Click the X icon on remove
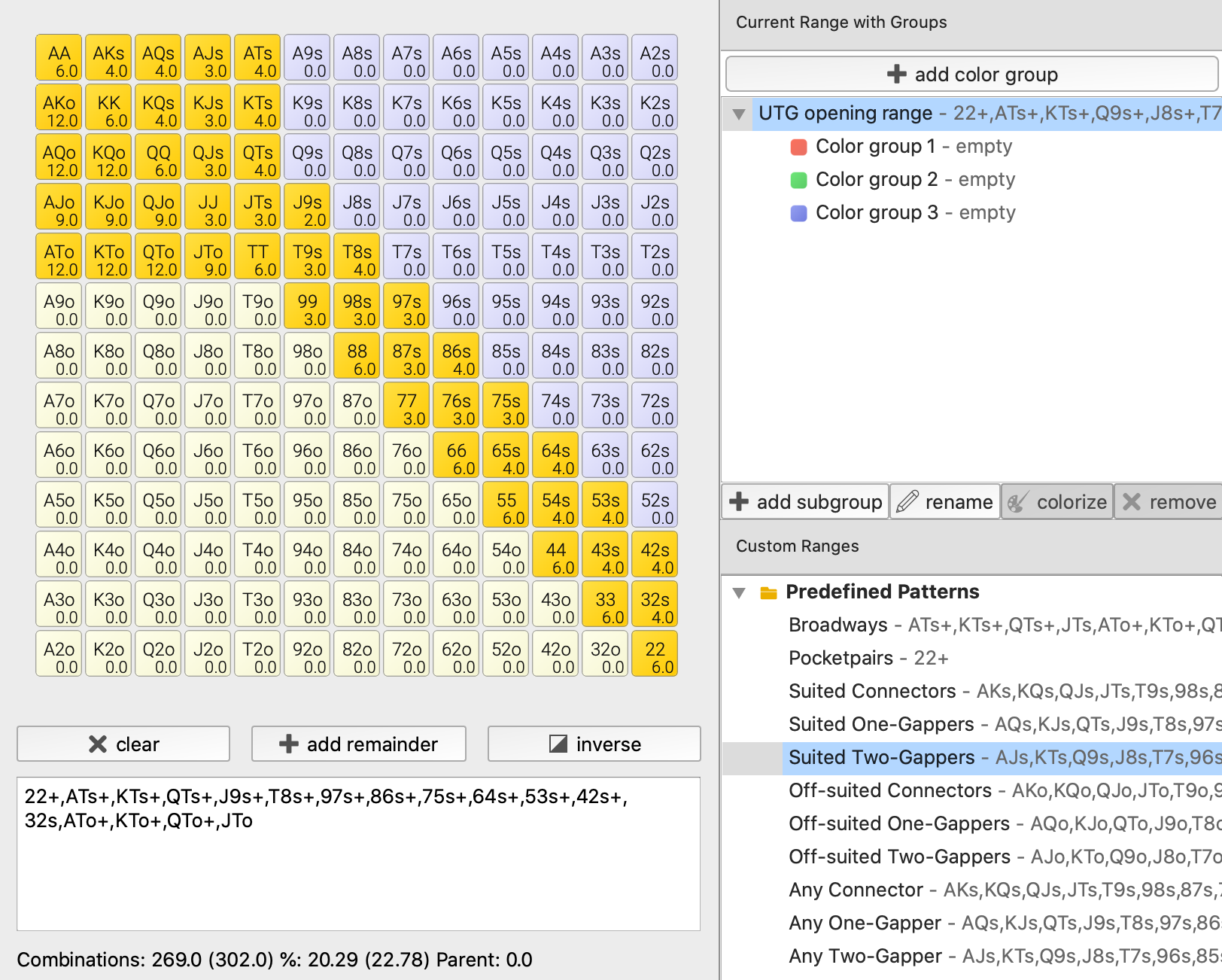Viewport: 1222px width, 980px height. click(1132, 501)
